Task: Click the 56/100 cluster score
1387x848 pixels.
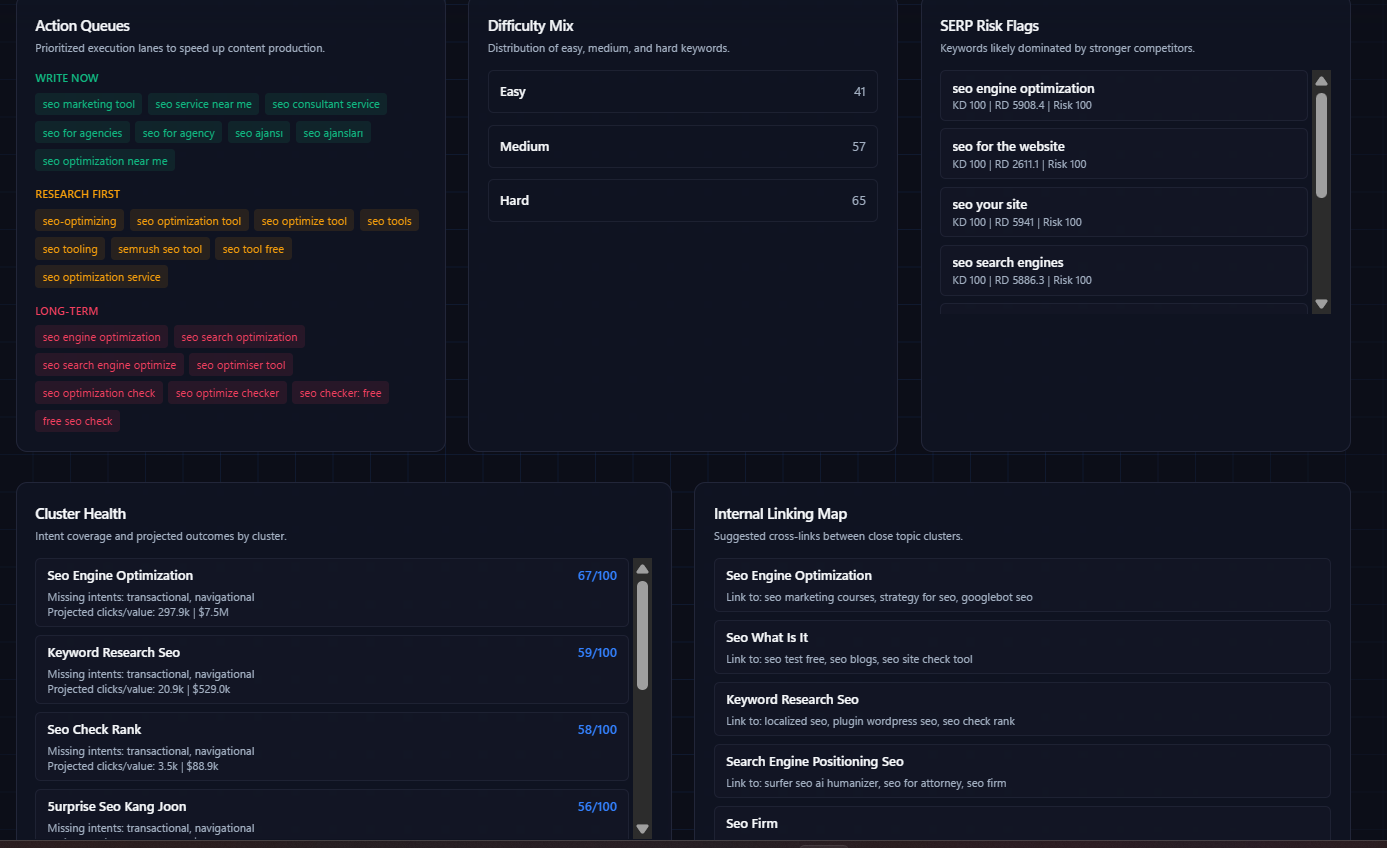Action: coord(597,807)
